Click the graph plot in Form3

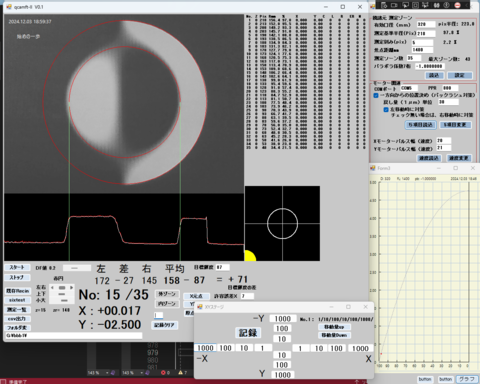tap(423, 272)
